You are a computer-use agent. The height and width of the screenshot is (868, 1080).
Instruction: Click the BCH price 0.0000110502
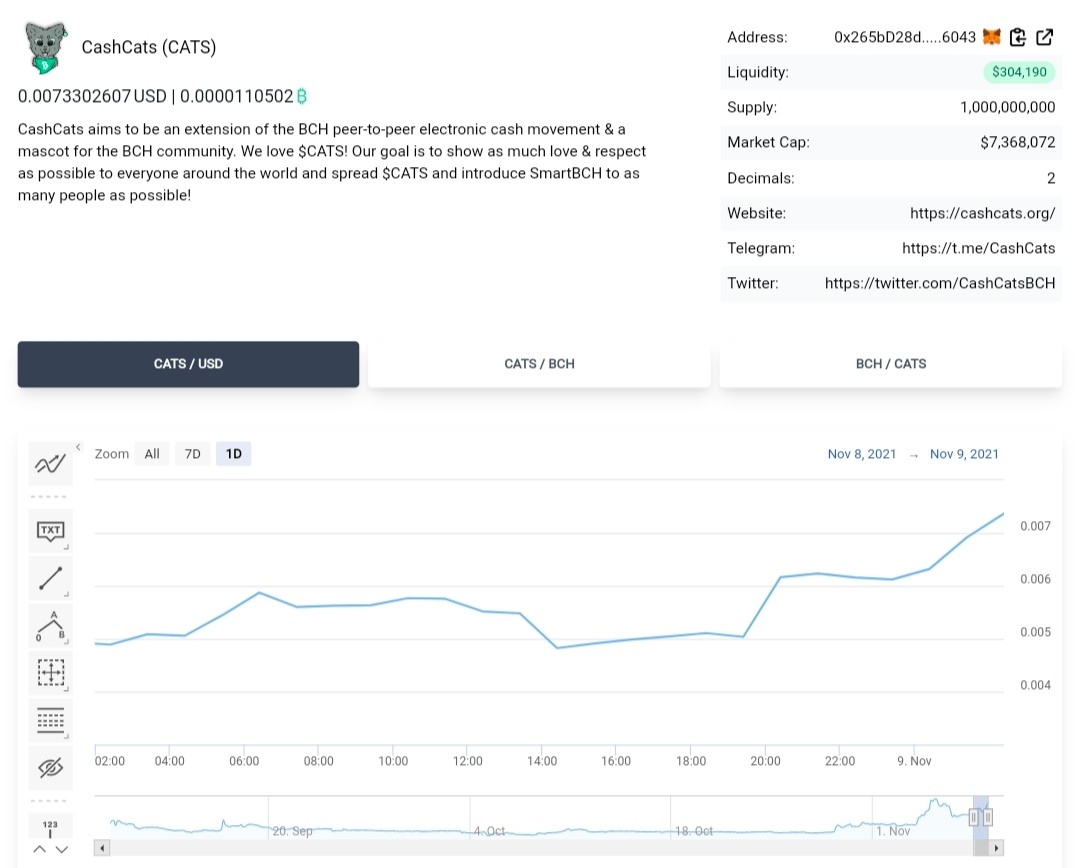(236, 96)
